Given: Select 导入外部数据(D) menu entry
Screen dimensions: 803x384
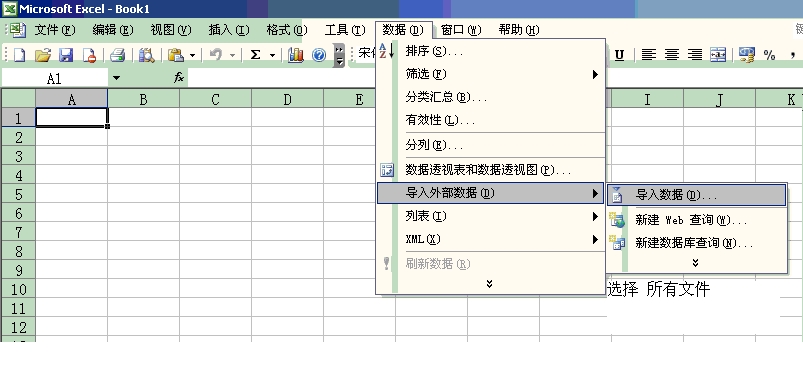Looking at the screenshot, I should (x=491, y=193).
